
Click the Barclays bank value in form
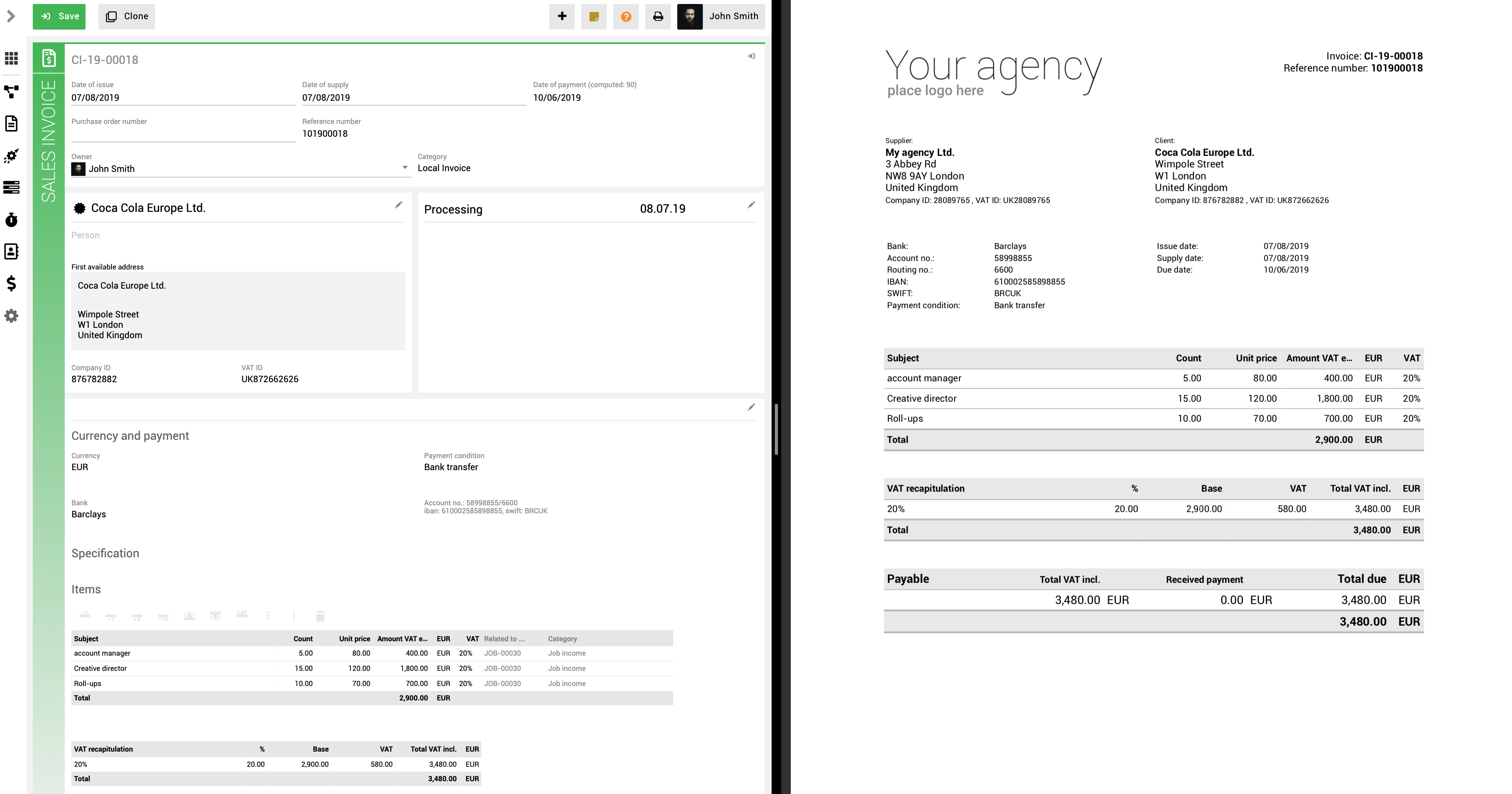click(89, 514)
